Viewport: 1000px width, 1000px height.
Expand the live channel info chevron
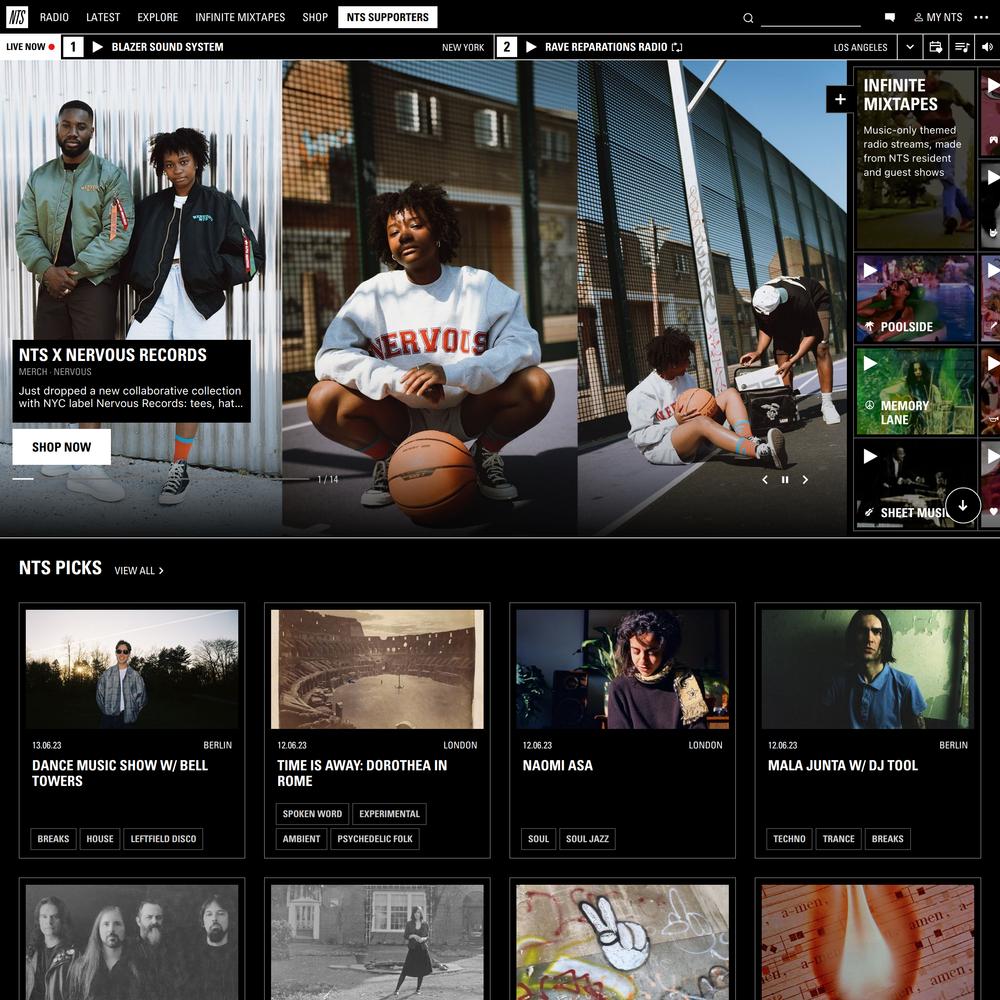click(x=909, y=47)
